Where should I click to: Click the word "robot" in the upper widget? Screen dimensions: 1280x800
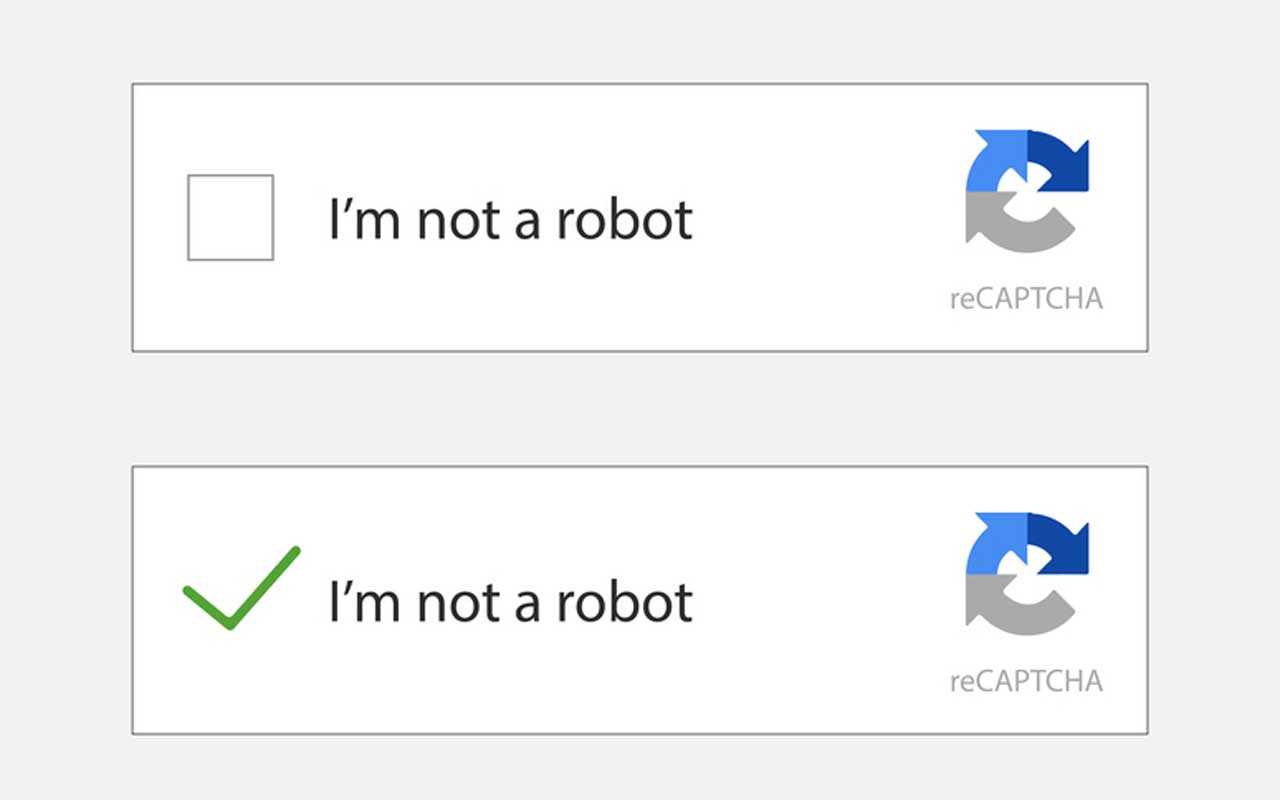(x=625, y=219)
